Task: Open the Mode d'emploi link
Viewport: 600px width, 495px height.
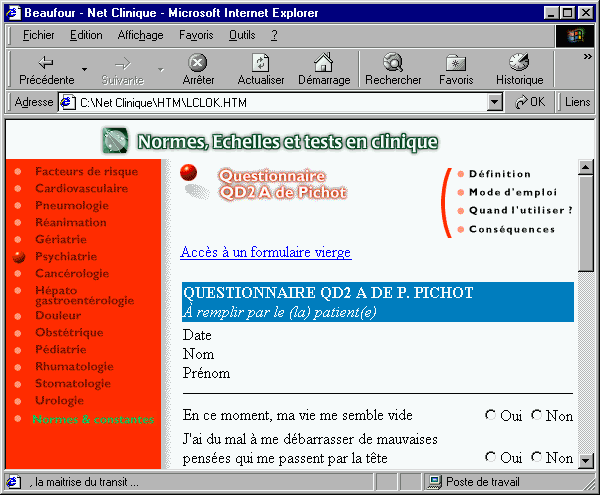Action: pos(513,192)
